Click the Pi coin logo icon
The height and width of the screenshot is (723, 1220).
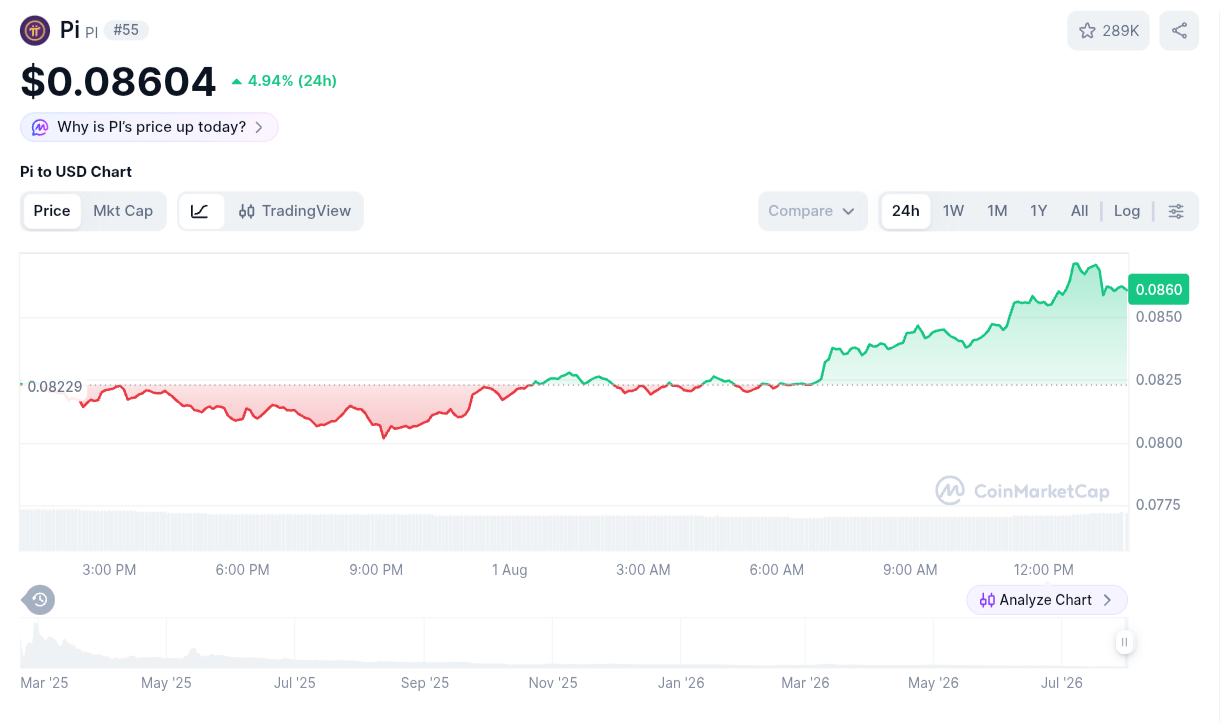point(35,31)
